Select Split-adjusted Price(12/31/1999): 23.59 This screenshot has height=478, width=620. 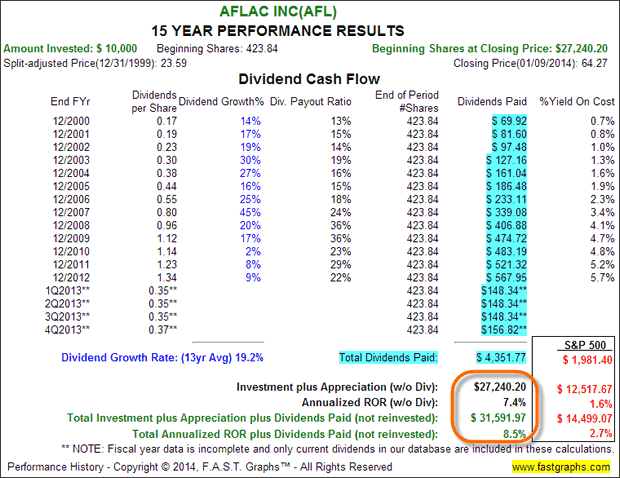(x=95, y=63)
